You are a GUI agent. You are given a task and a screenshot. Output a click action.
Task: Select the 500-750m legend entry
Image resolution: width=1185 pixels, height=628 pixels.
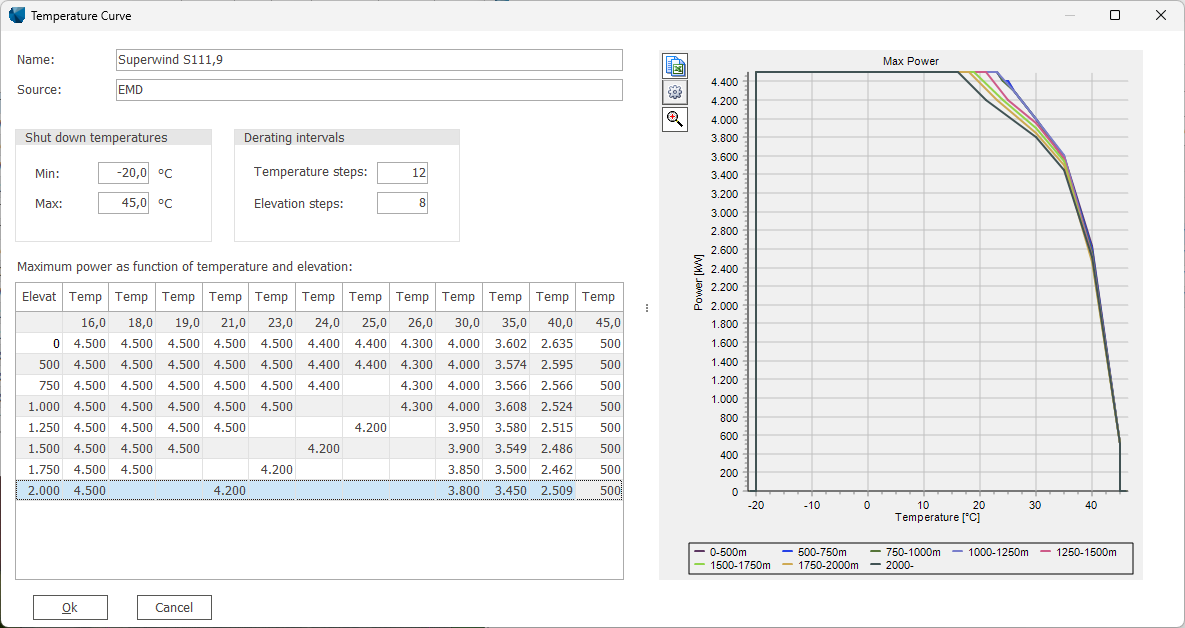tap(818, 552)
